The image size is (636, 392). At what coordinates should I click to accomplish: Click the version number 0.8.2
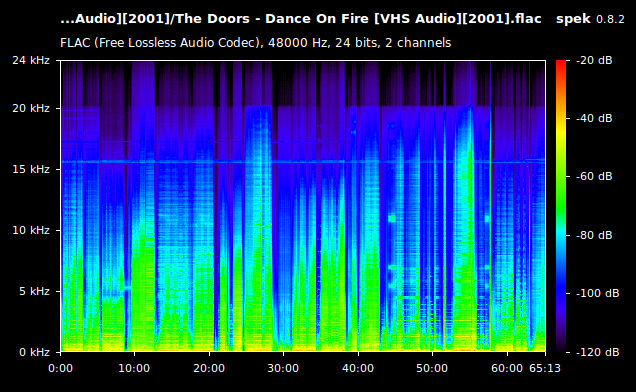(x=610, y=19)
